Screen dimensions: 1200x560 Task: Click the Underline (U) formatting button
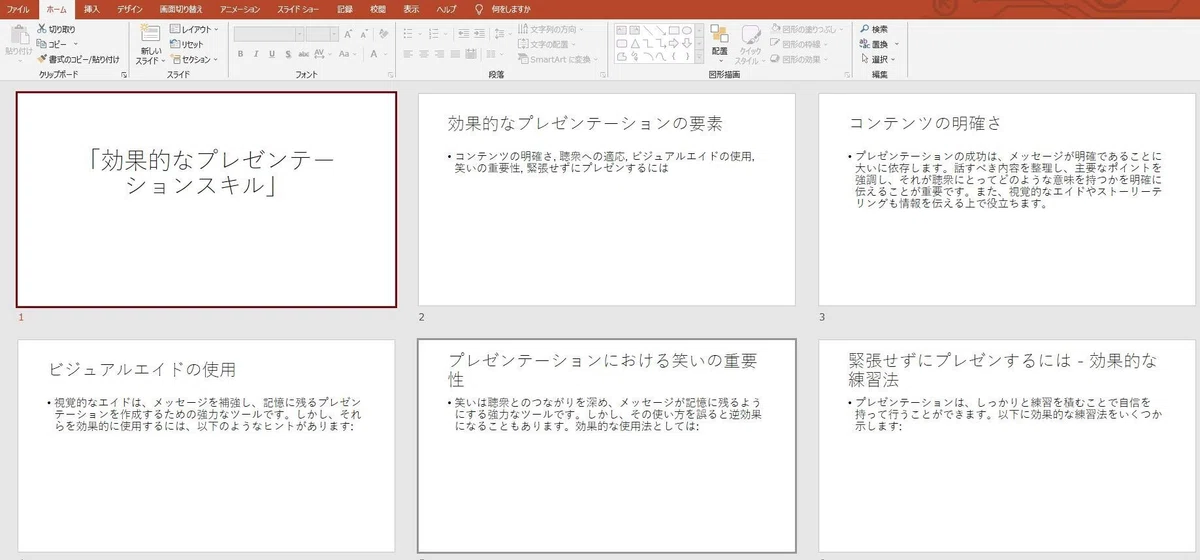(x=270, y=54)
